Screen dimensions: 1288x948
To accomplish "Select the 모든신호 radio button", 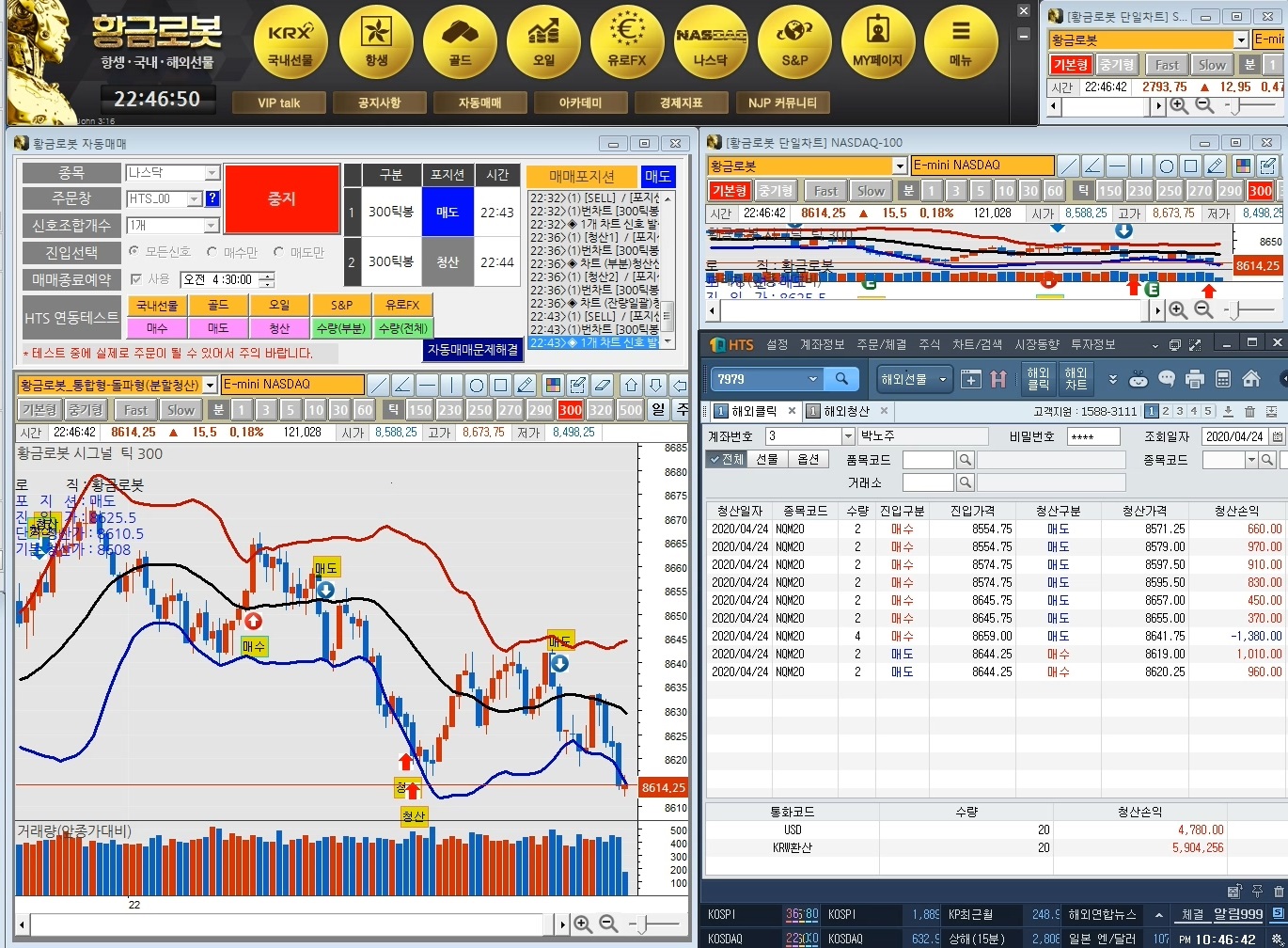I will [134, 252].
